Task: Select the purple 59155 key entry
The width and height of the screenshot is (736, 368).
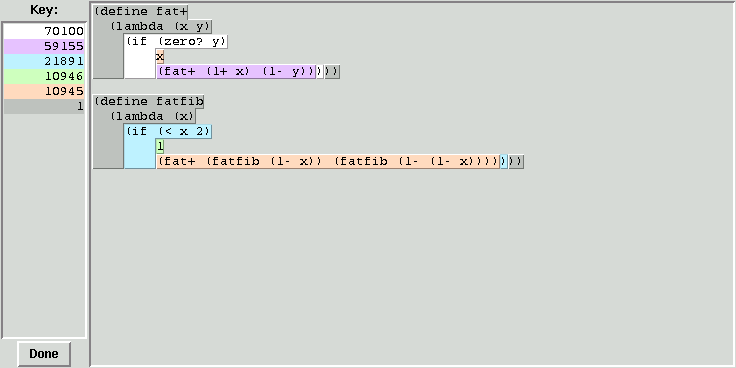Action: [44, 46]
